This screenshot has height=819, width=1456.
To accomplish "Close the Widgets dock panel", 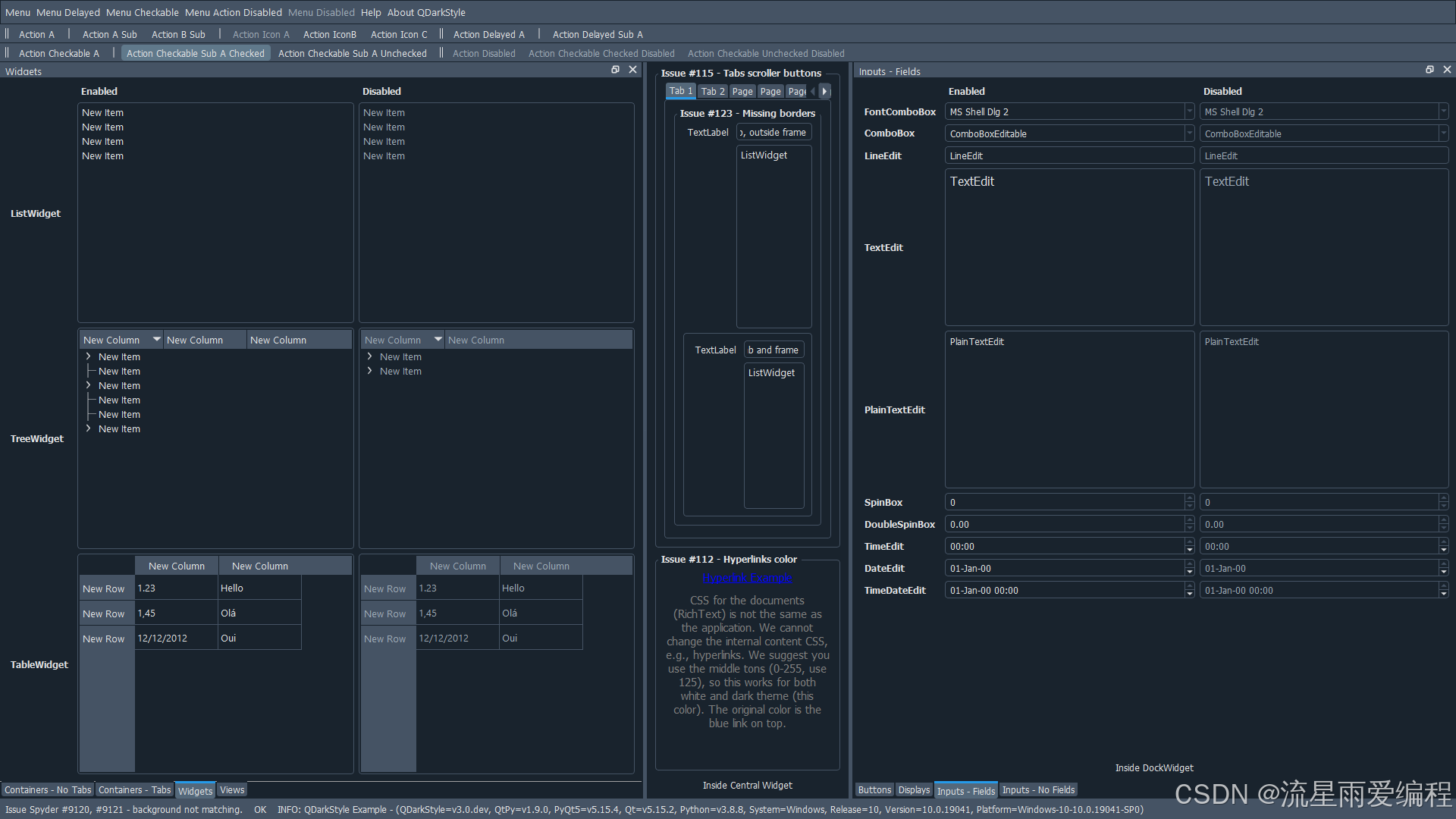I will tap(633, 70).
